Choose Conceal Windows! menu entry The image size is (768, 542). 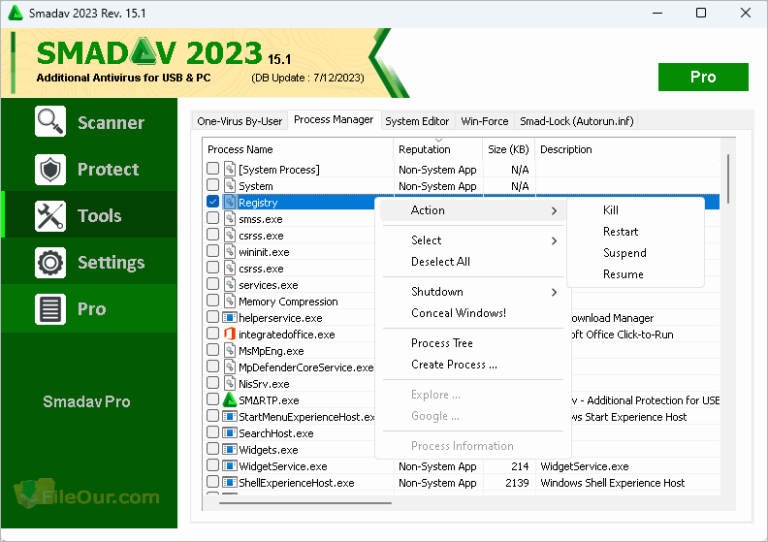[x=458, y=313]
